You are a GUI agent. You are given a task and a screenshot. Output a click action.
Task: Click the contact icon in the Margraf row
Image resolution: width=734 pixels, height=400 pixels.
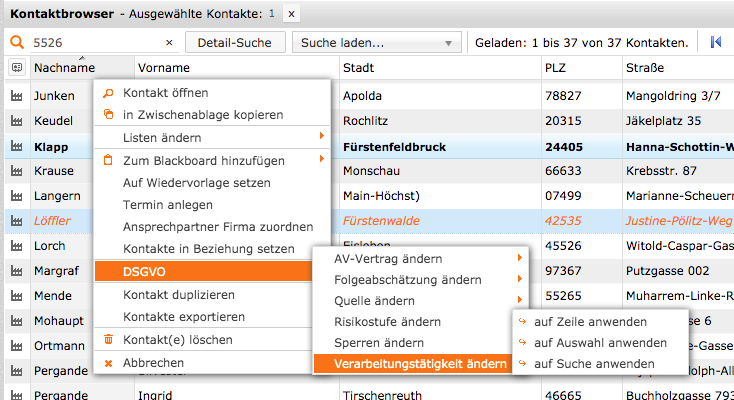(16, 271)
